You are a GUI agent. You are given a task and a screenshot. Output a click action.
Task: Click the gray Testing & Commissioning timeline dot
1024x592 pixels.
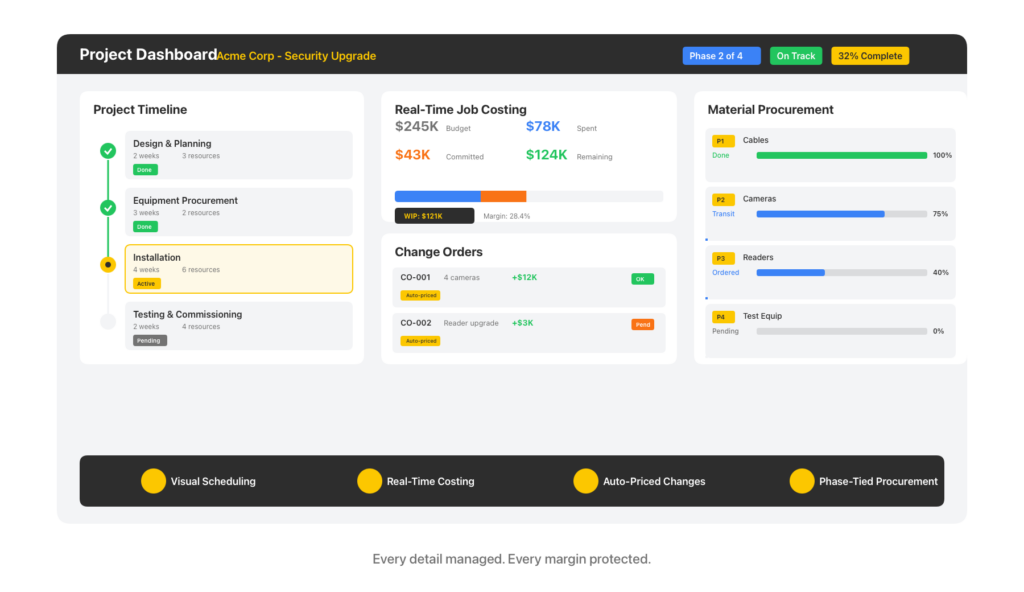108,321
